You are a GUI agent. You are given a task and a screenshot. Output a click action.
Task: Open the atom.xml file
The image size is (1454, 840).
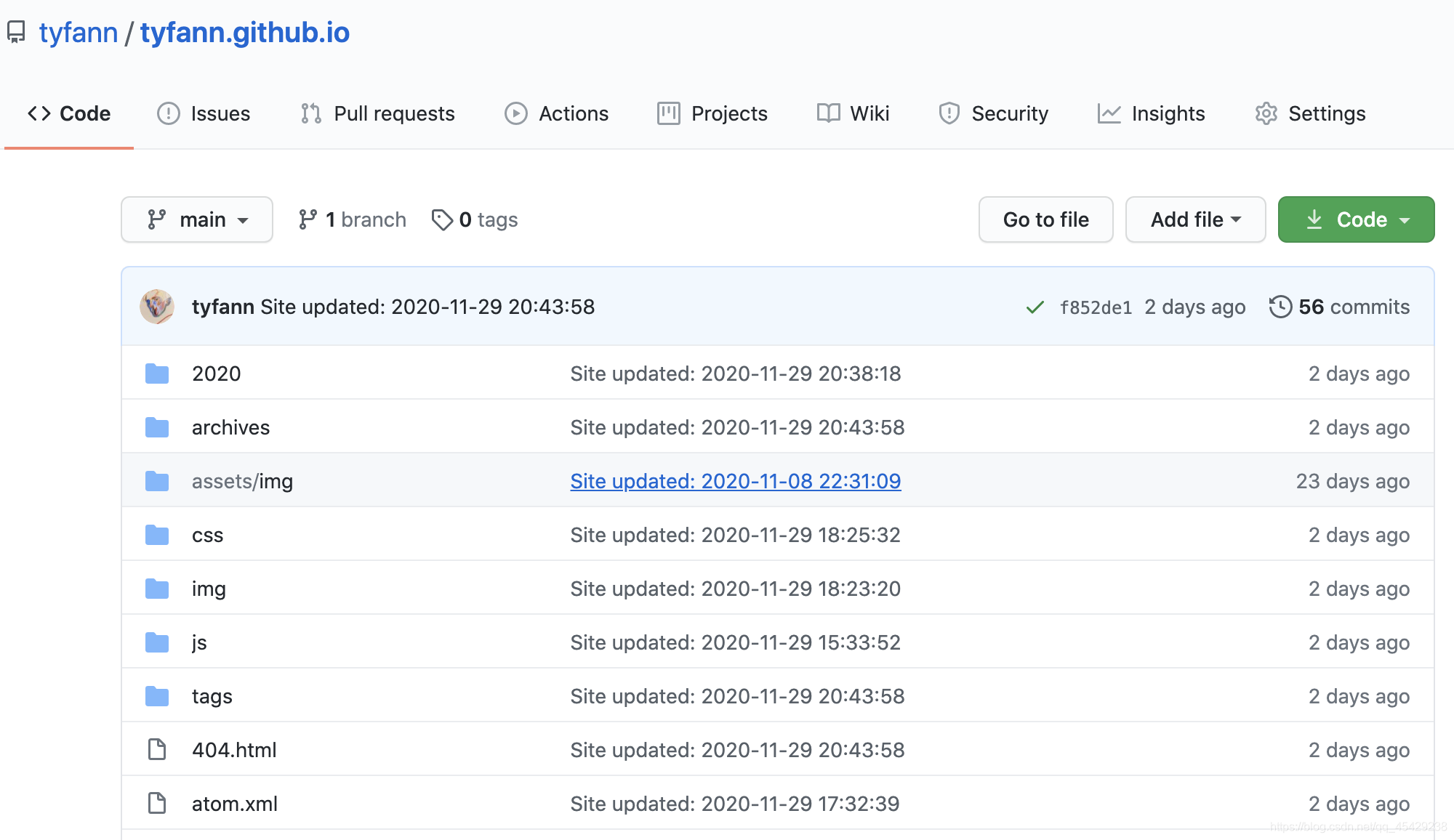pos(234,804)
